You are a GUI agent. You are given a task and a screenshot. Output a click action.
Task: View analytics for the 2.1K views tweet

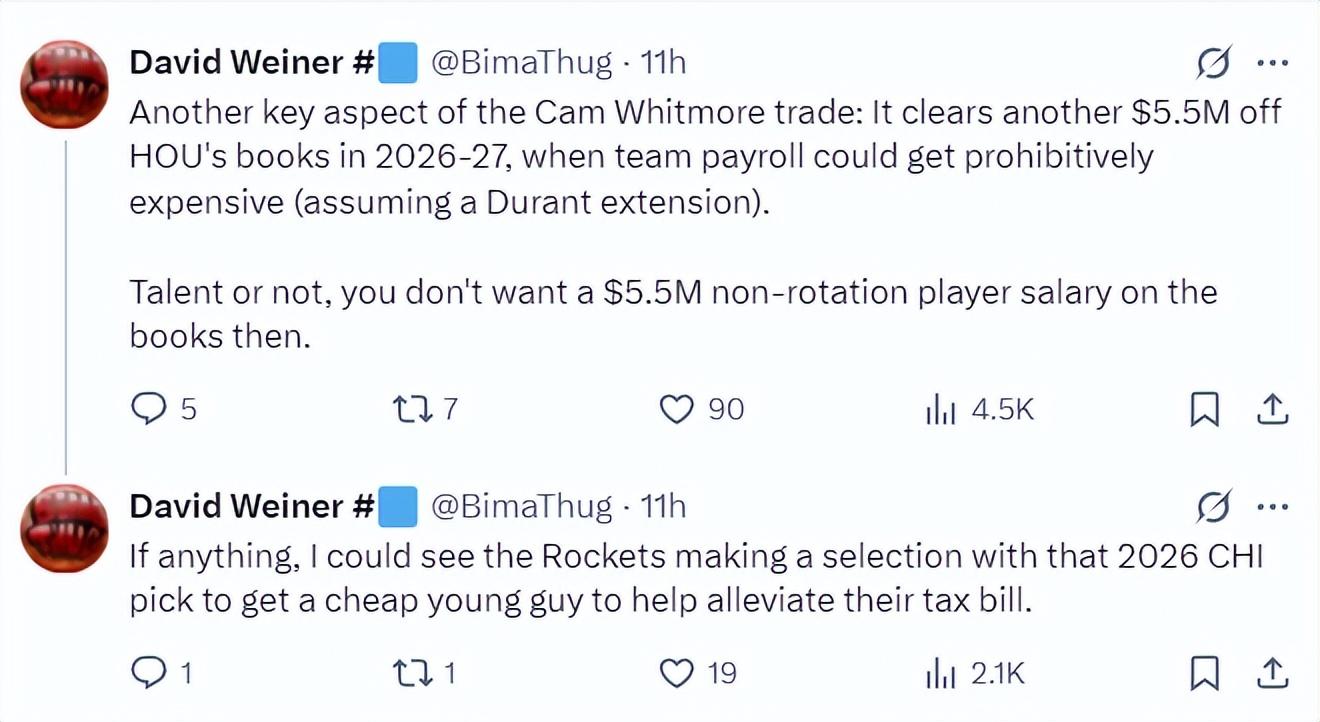tap(941, 675)
